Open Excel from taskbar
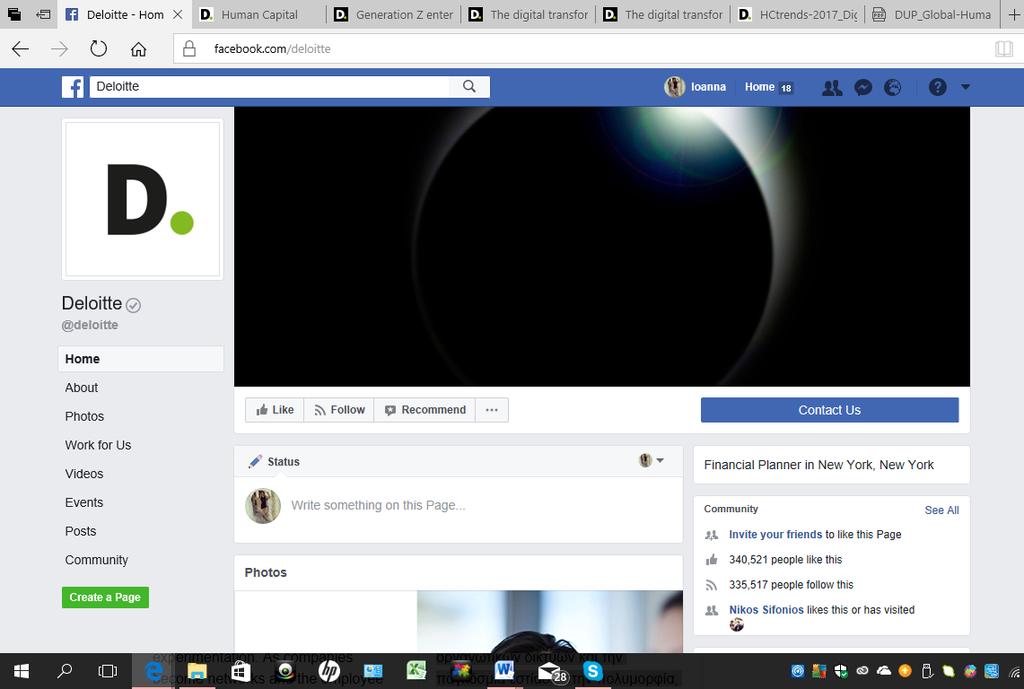This screenshot has height=689, width=1024. click(416, 671)
